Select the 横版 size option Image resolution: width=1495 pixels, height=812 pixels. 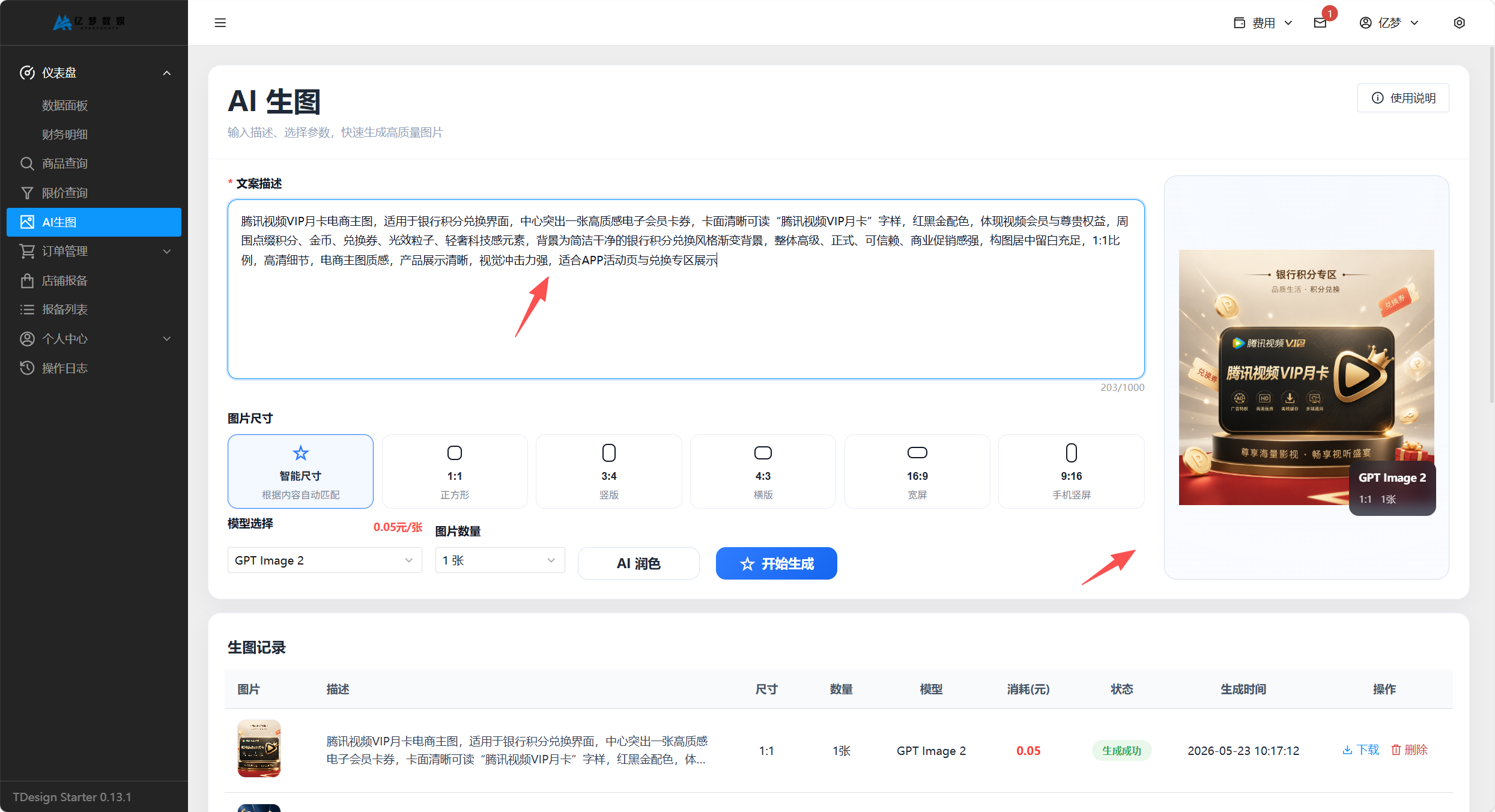[x=763, y=471]
